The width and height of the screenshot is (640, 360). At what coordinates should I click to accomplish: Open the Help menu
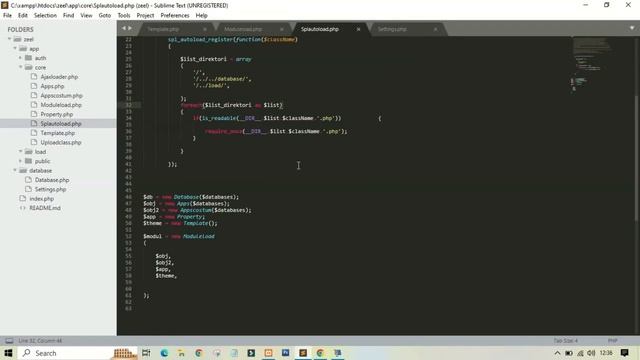[x=202, y=16]
